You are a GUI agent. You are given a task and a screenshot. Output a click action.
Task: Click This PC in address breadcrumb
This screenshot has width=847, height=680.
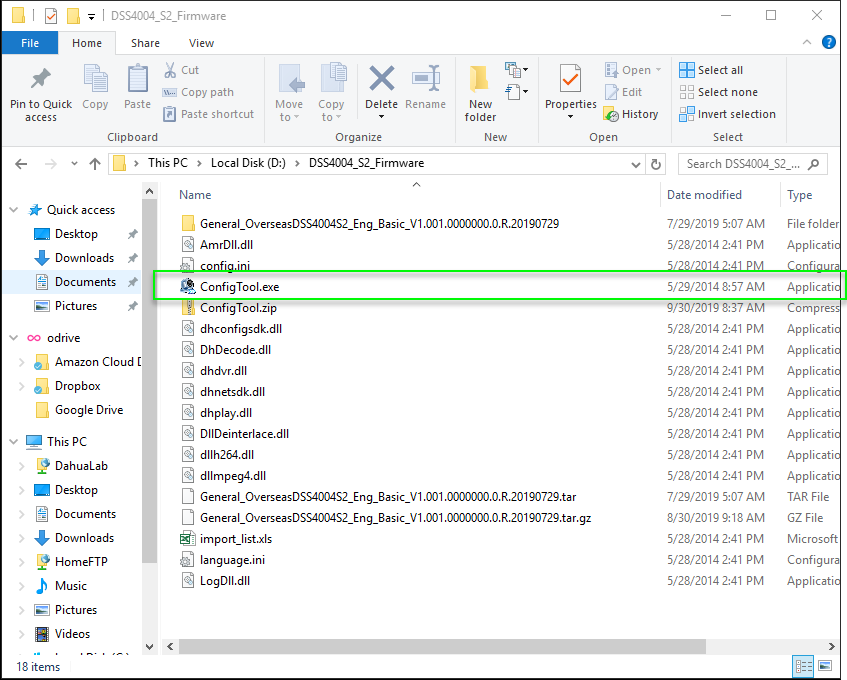point(167,163)
